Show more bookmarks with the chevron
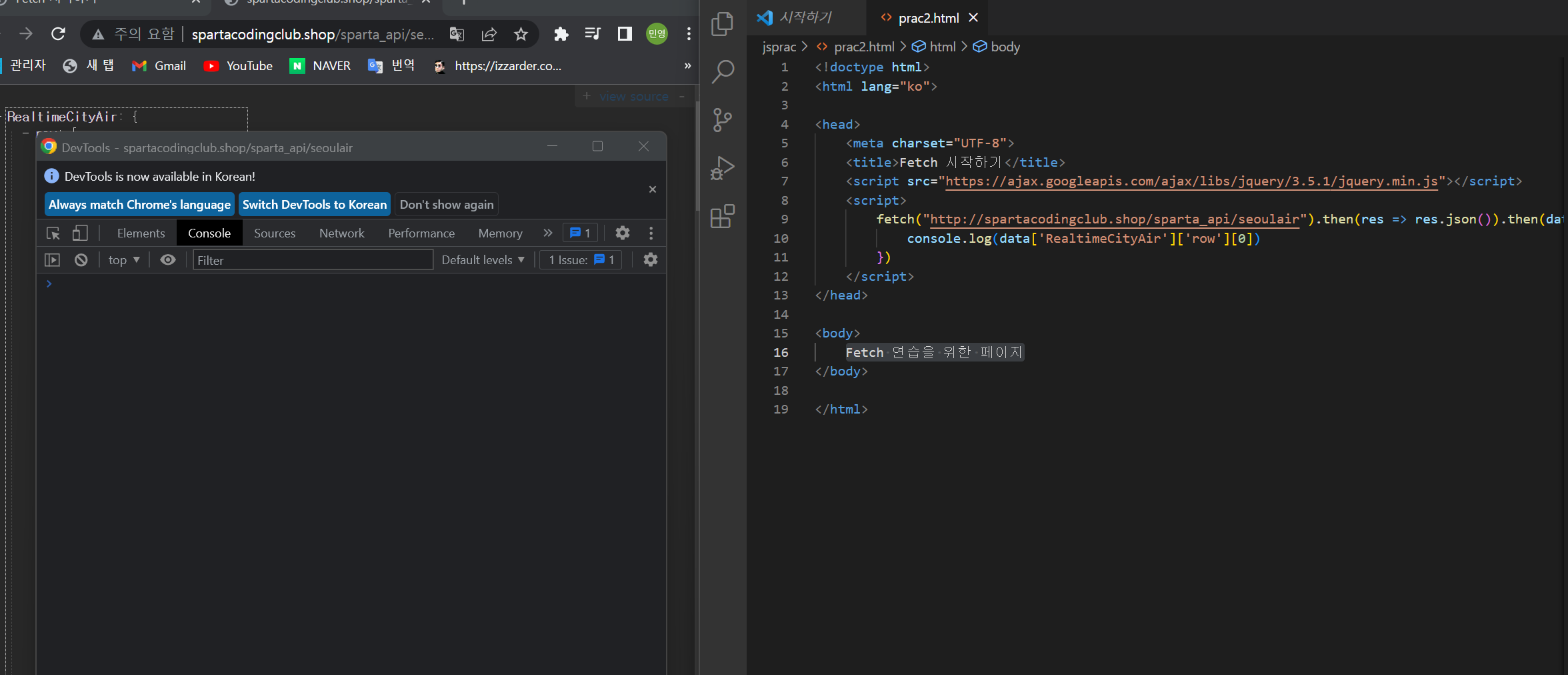The image size is (1568, 675). pyautogui.click(x=687, y=66)
